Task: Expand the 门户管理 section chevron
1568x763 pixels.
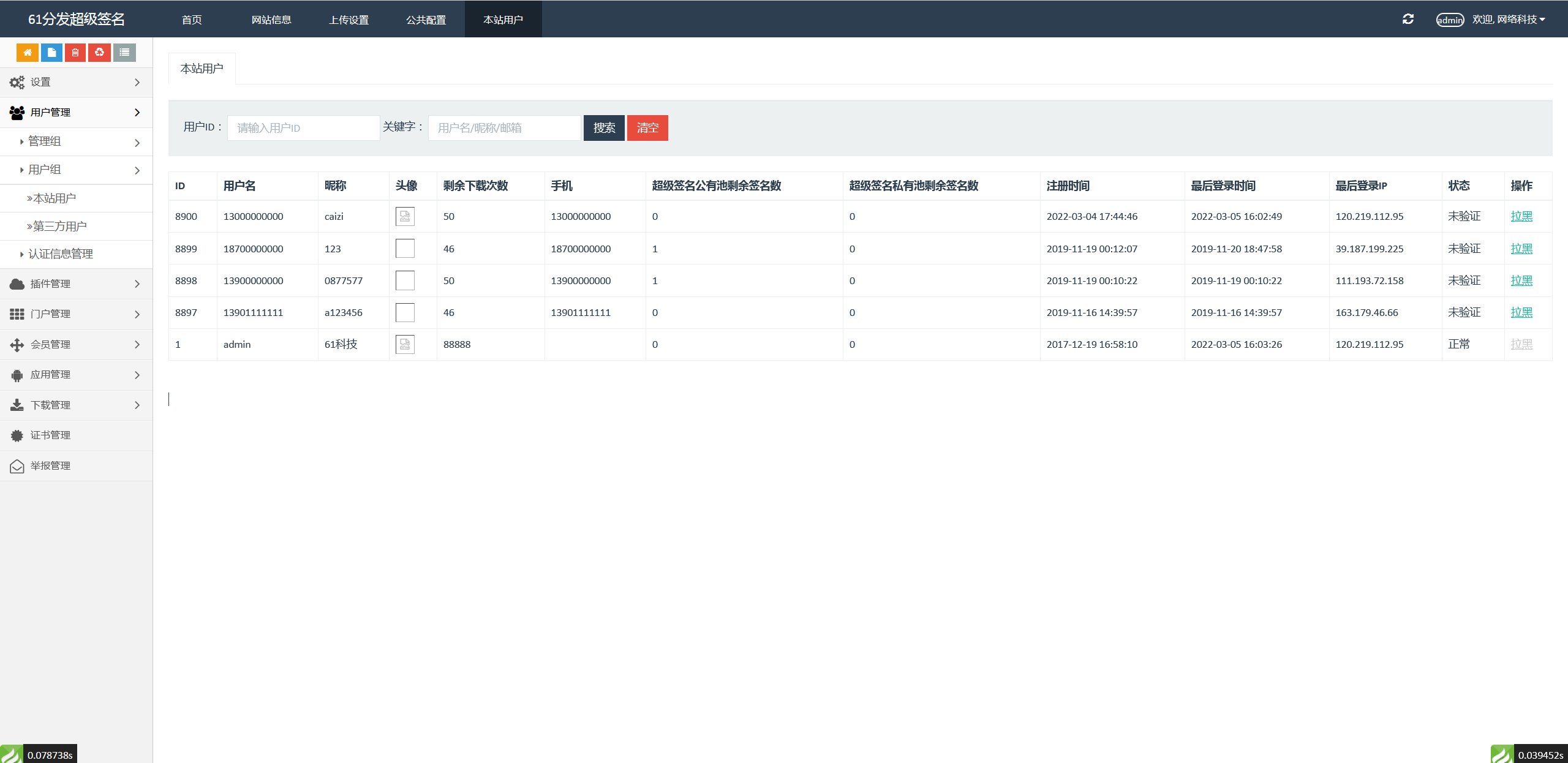Action: 137,314
